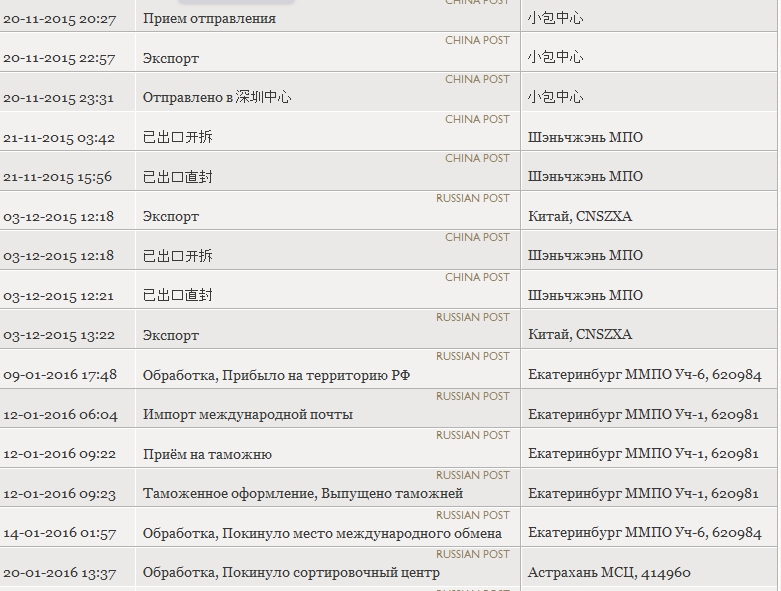Click the timestamp 03-12-2015 13:22
The width and height of the screenshot is (781, 591).
click(x=59, y=336)
